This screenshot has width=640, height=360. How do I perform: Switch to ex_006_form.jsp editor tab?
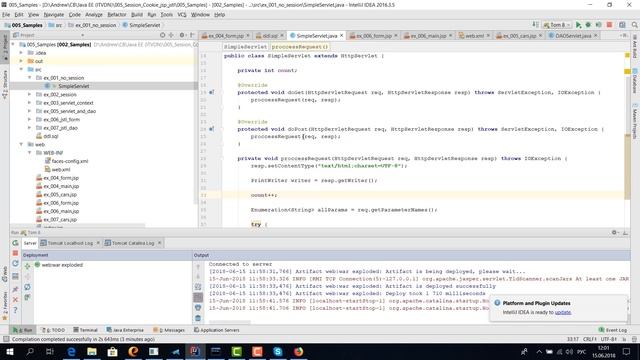pos(373,36)
